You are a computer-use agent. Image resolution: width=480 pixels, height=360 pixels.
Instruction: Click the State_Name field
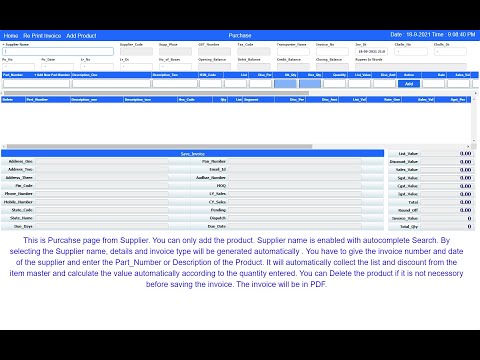(x=102, y=218)
